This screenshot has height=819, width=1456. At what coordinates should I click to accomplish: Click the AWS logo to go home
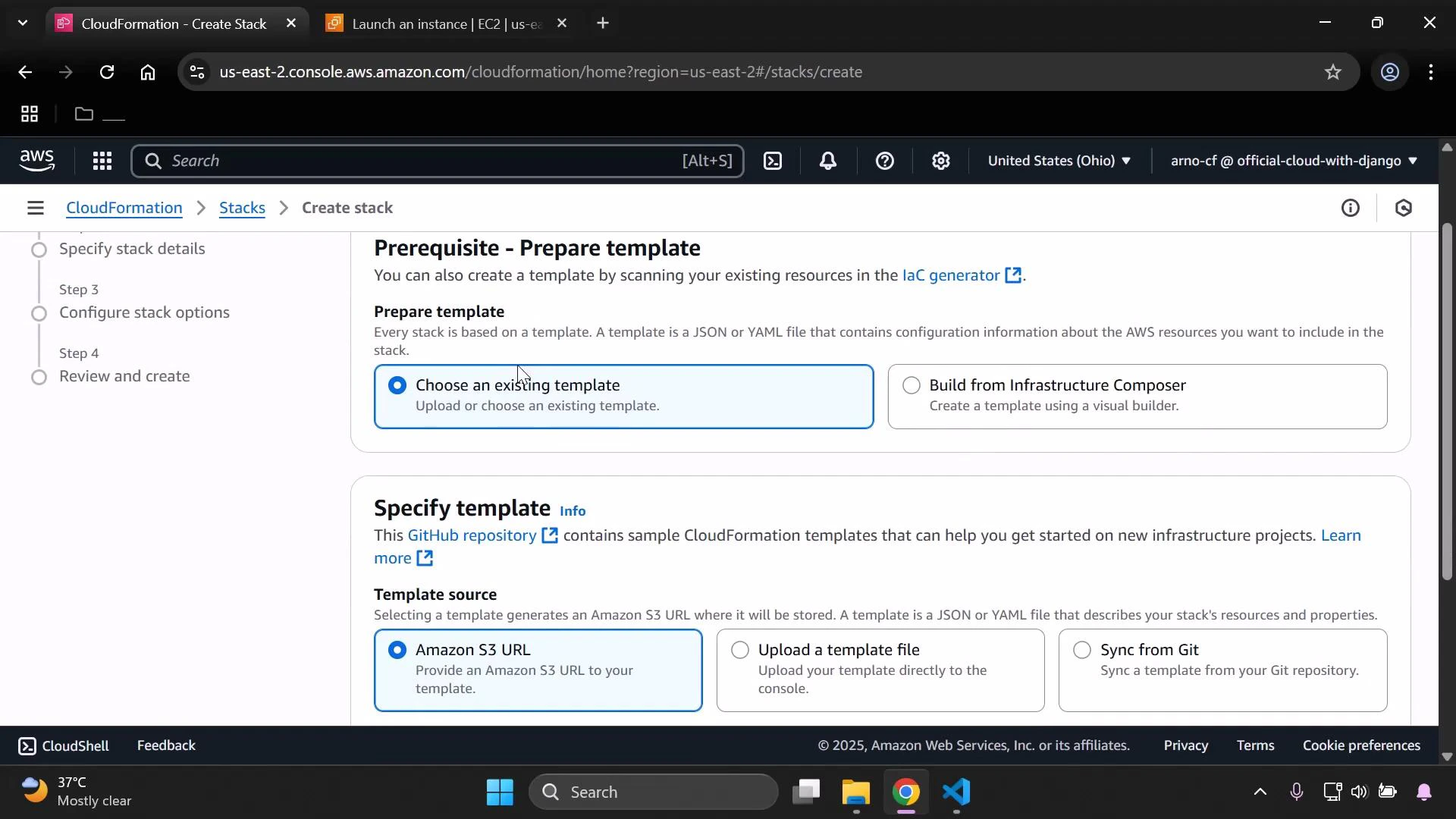[x=37, y=161]
